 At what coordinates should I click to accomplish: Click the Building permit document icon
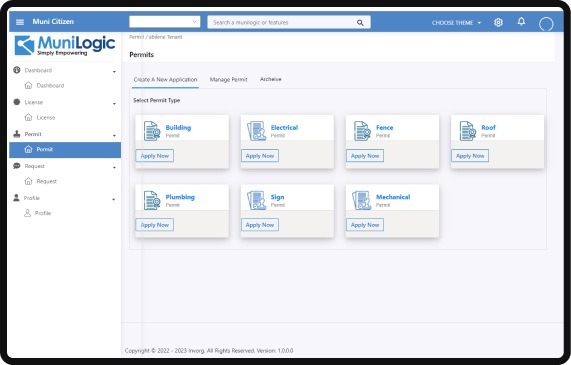(x=152, y=131)
